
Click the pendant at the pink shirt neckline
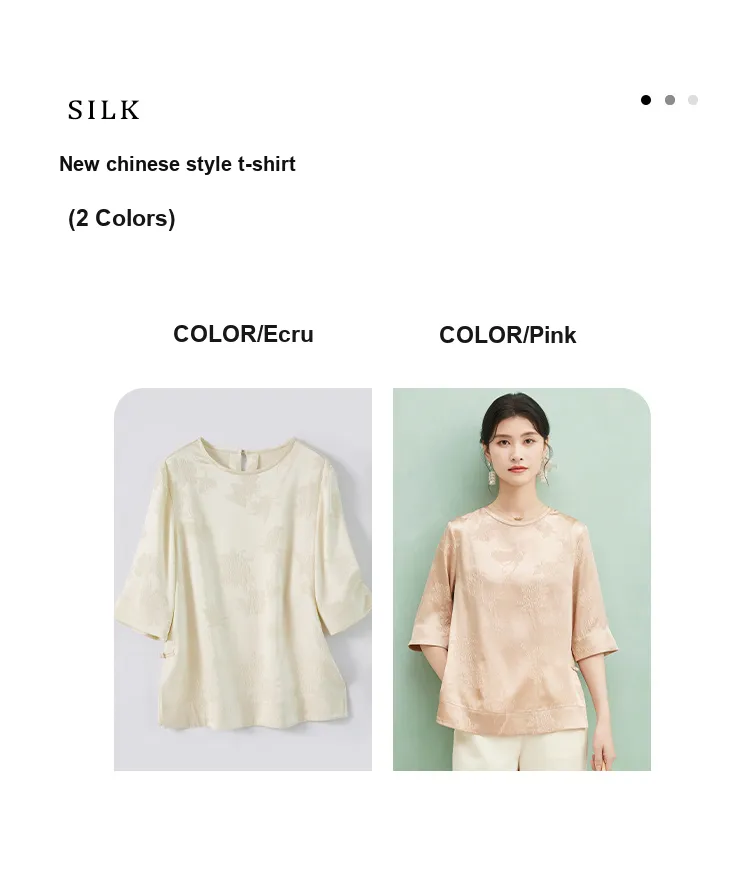coord(516,516)
